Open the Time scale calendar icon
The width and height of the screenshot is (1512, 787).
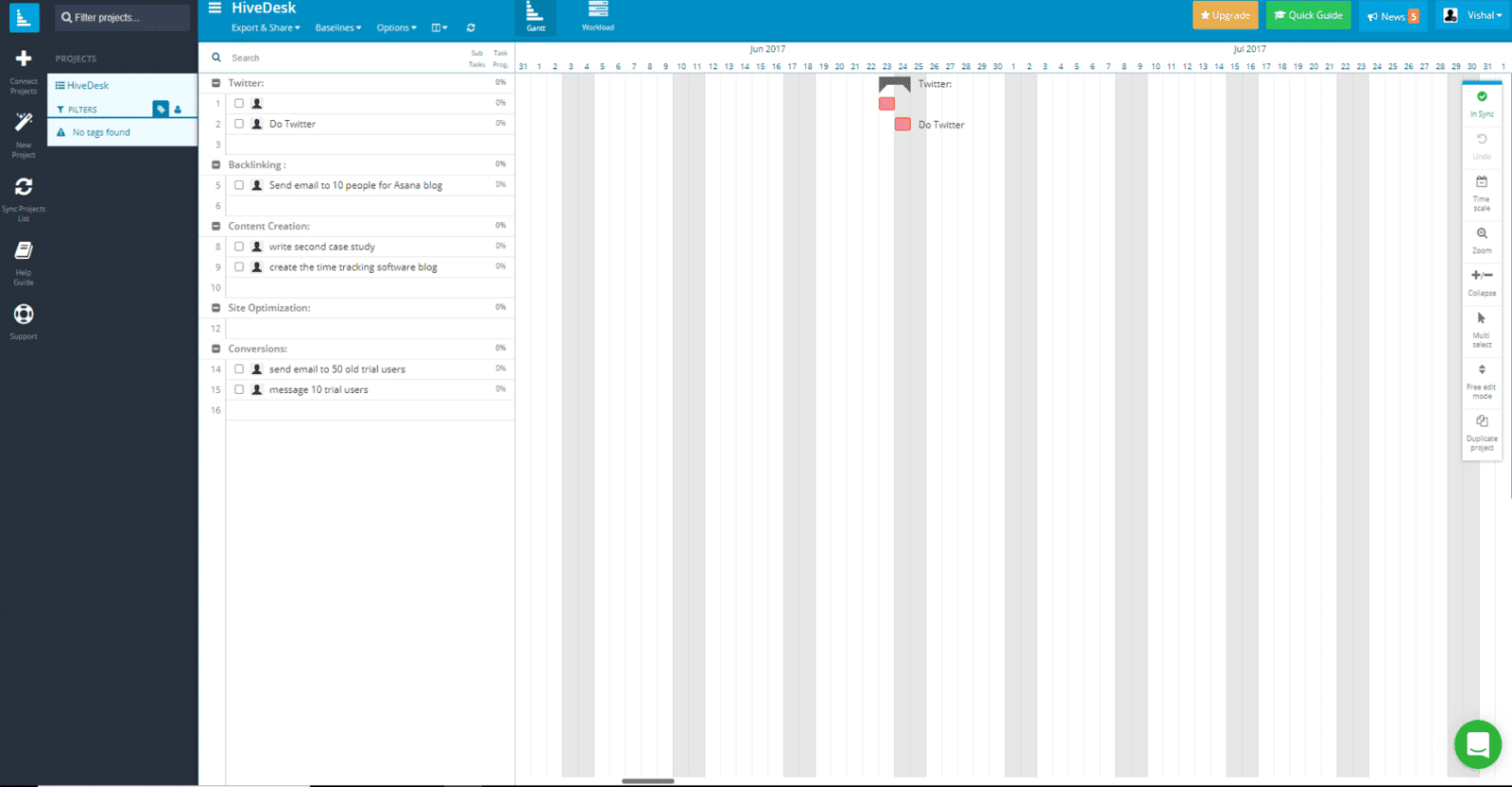coord(1482,181)
